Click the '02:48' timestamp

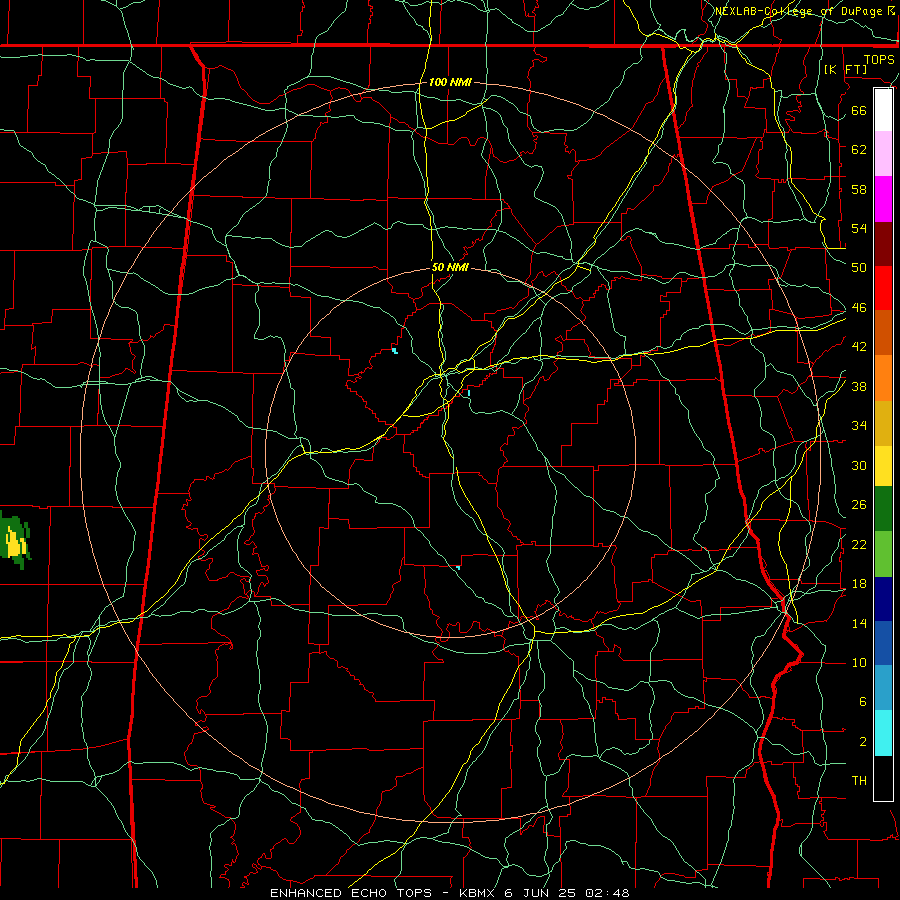(607, 893)
